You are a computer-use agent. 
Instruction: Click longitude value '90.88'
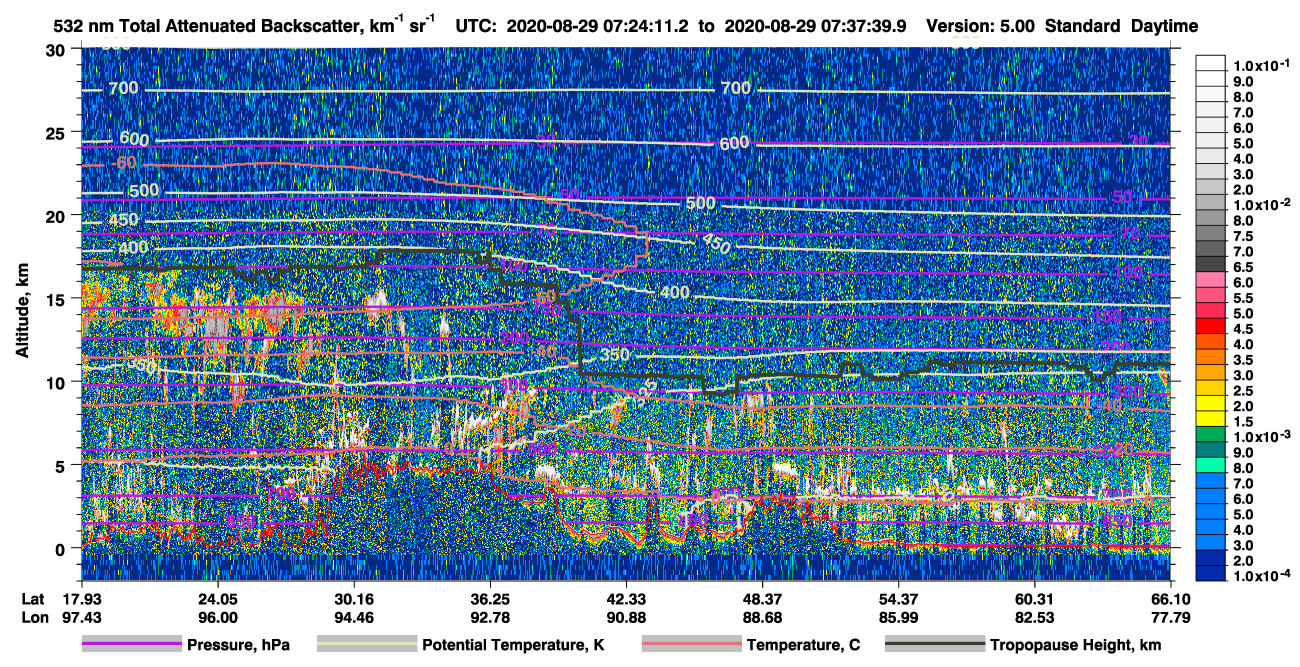point(626,618)
